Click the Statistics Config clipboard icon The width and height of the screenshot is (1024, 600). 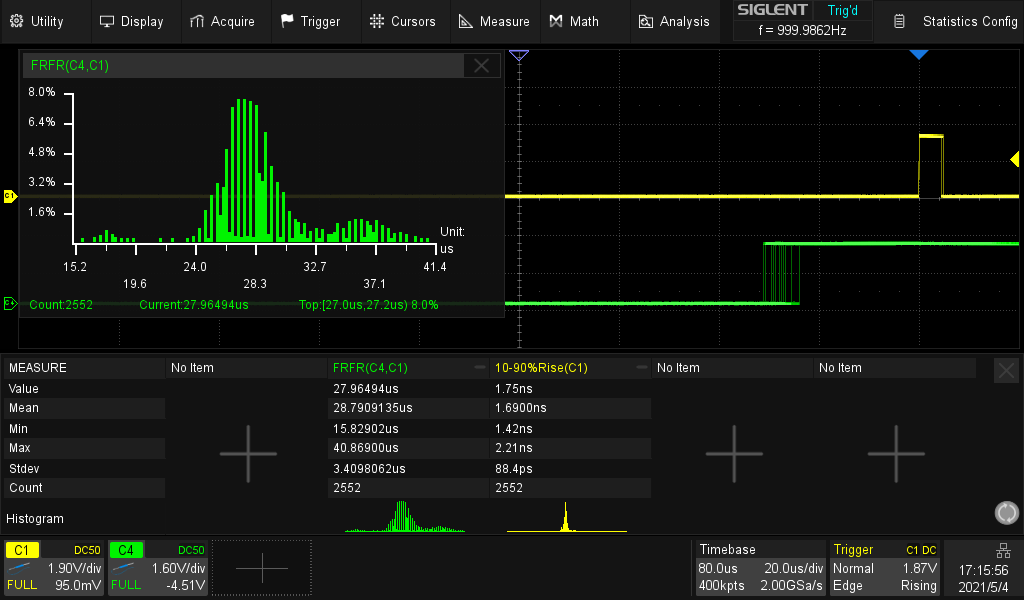pyautogui.click(x=899, y=22)
